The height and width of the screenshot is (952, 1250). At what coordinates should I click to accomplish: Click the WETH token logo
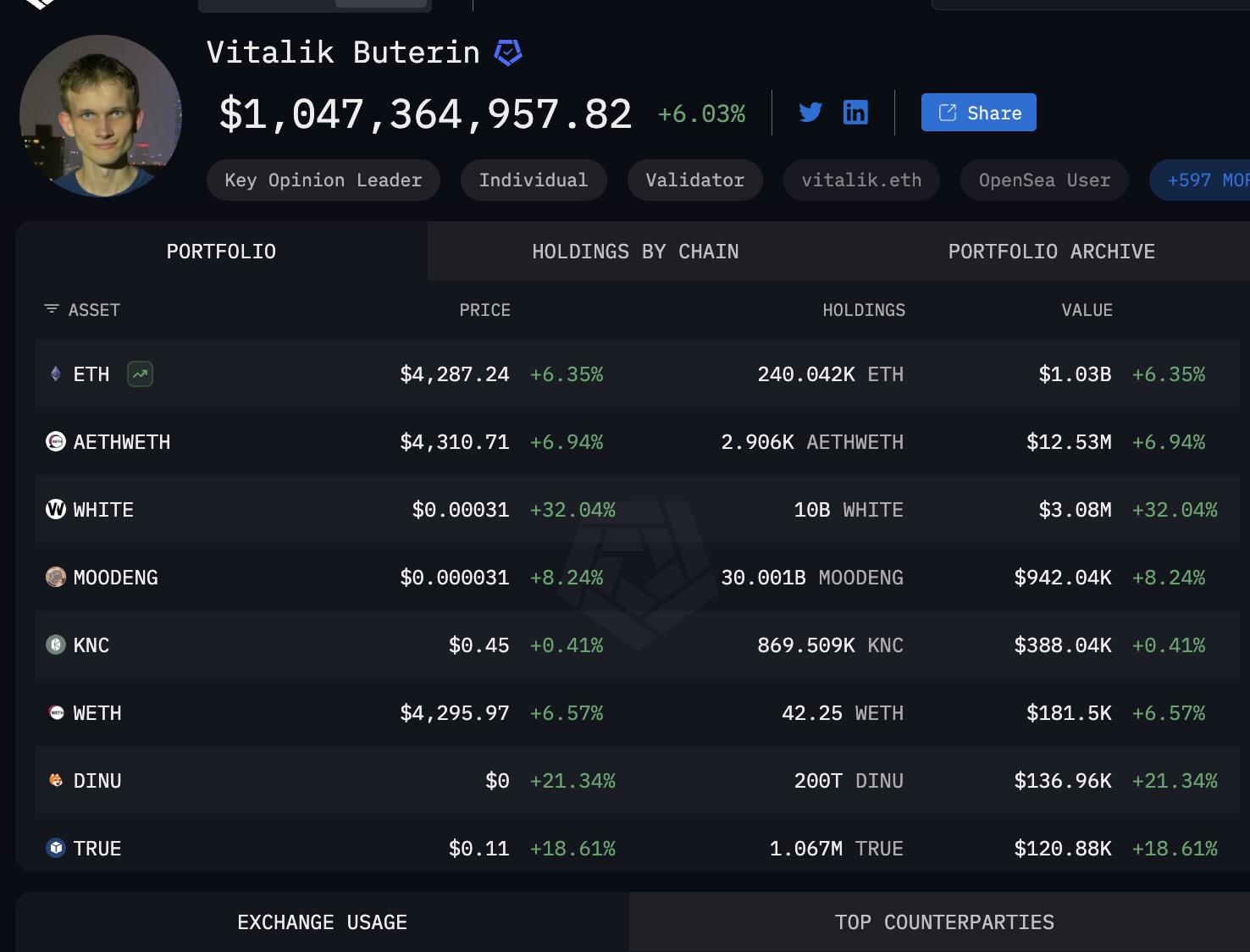click(56, 712)
